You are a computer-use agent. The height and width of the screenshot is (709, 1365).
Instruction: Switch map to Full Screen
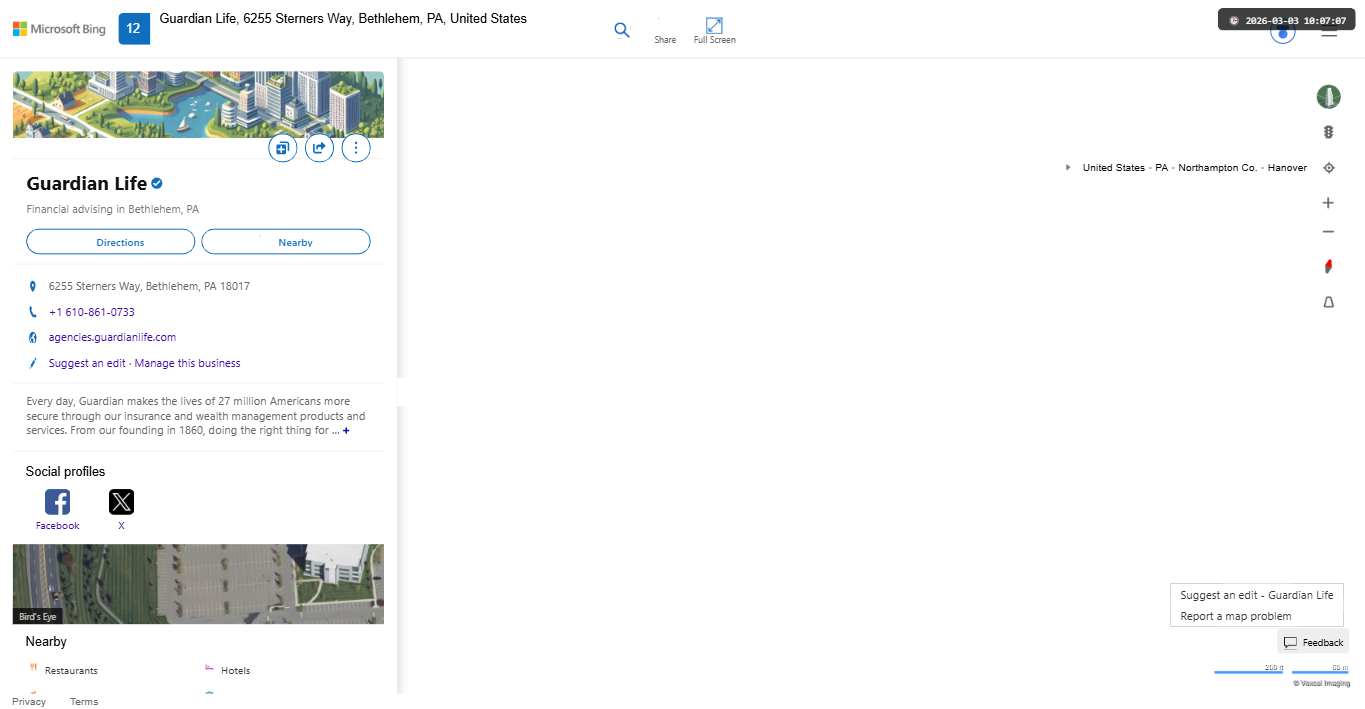point(714,31)
